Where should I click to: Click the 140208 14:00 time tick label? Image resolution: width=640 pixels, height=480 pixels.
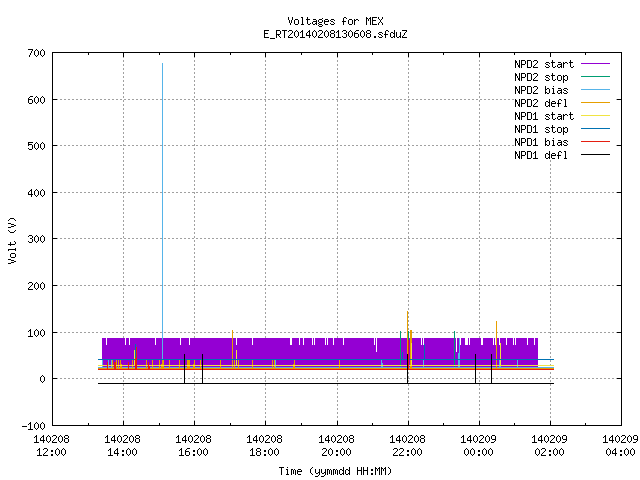(x=122, y=446)
